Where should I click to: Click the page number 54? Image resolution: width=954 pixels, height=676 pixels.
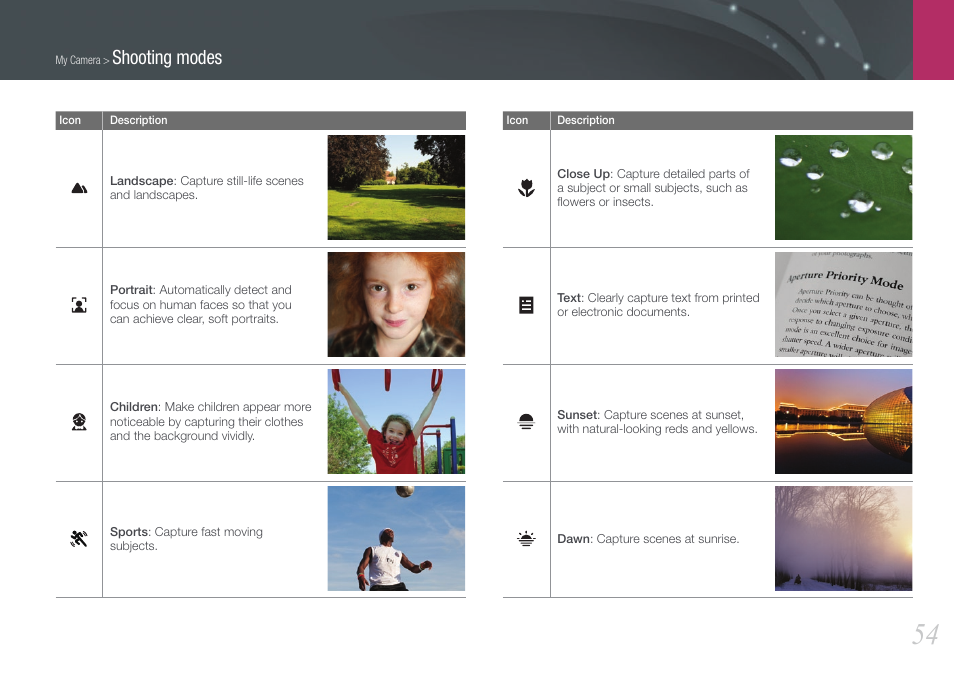(925, 634)
